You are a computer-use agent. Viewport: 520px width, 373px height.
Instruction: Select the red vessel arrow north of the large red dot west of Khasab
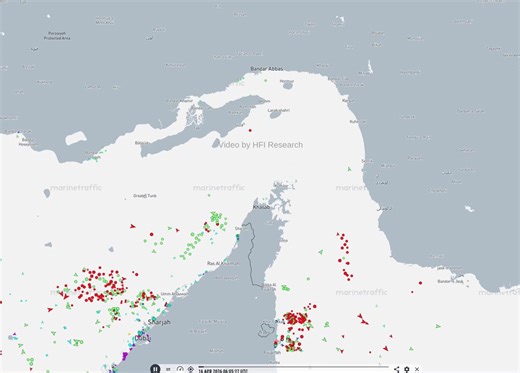tap(132, 226)
